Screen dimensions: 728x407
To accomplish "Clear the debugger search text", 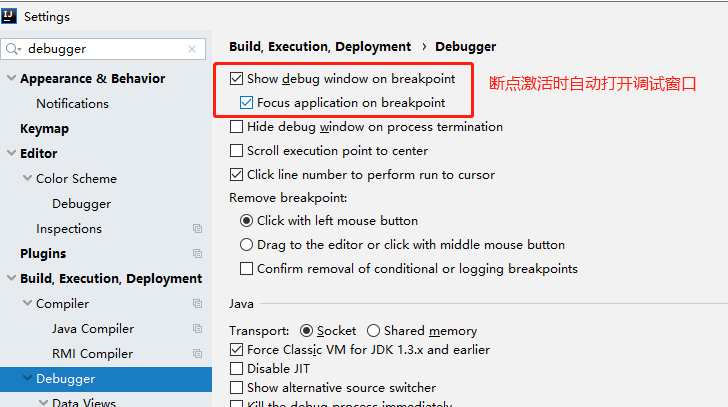I will [x=192, y=48].
